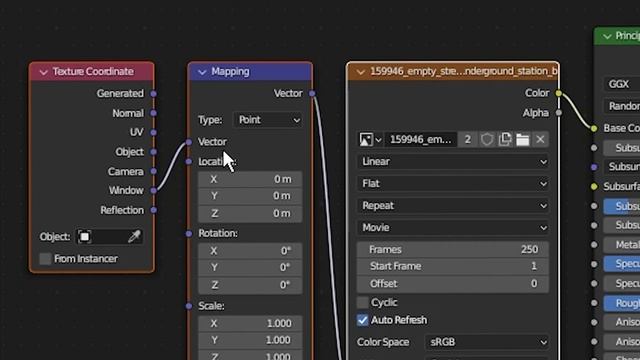Screen dimensions: 640x360
Task: Click the Scale Y field
Action: 250,340
